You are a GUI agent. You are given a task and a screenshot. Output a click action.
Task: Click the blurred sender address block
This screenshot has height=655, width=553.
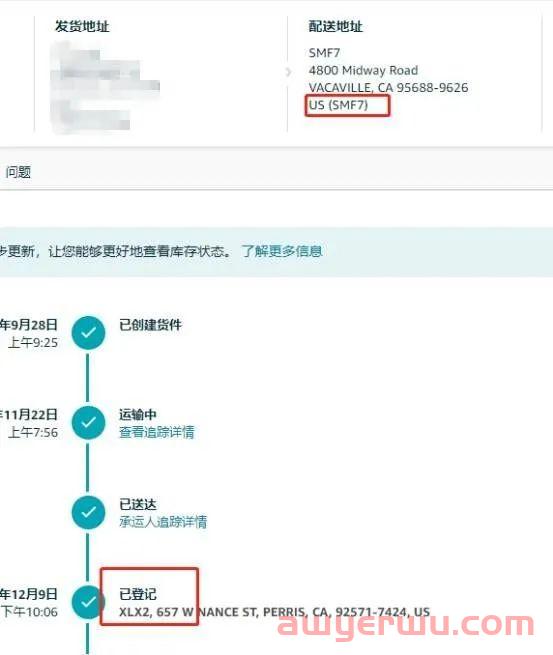coord(104,87)
